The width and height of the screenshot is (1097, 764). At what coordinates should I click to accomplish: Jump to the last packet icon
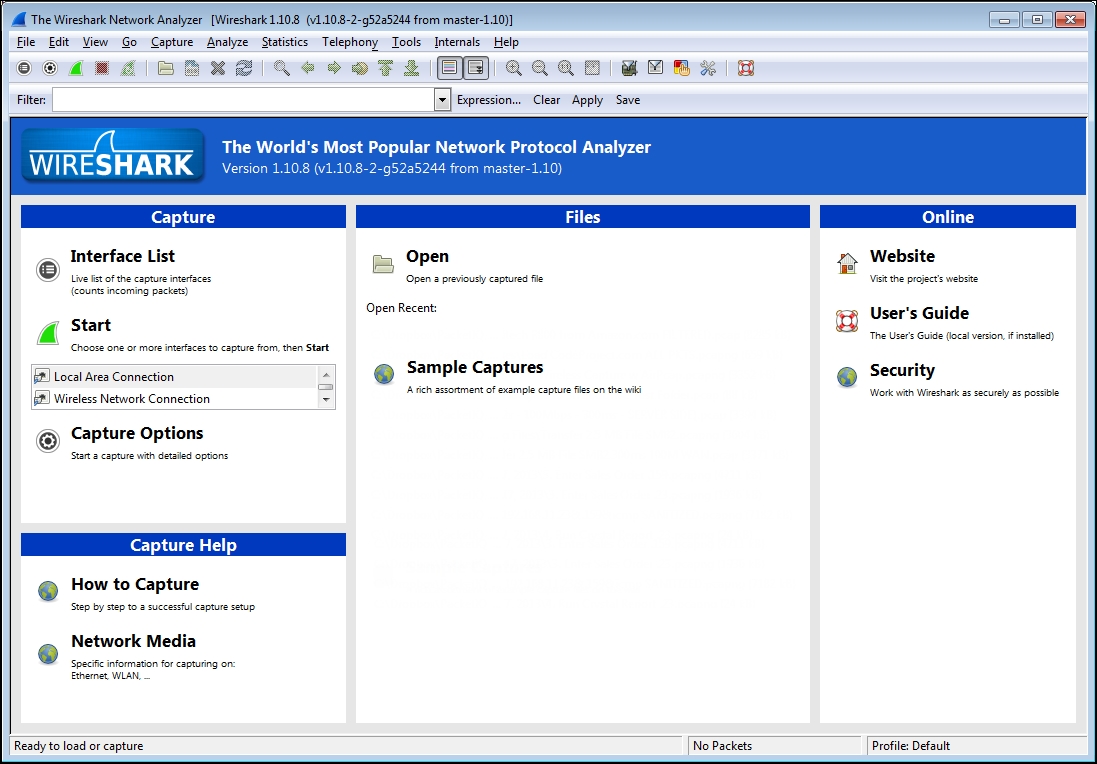pyautogui.click(x=412, y=68)
